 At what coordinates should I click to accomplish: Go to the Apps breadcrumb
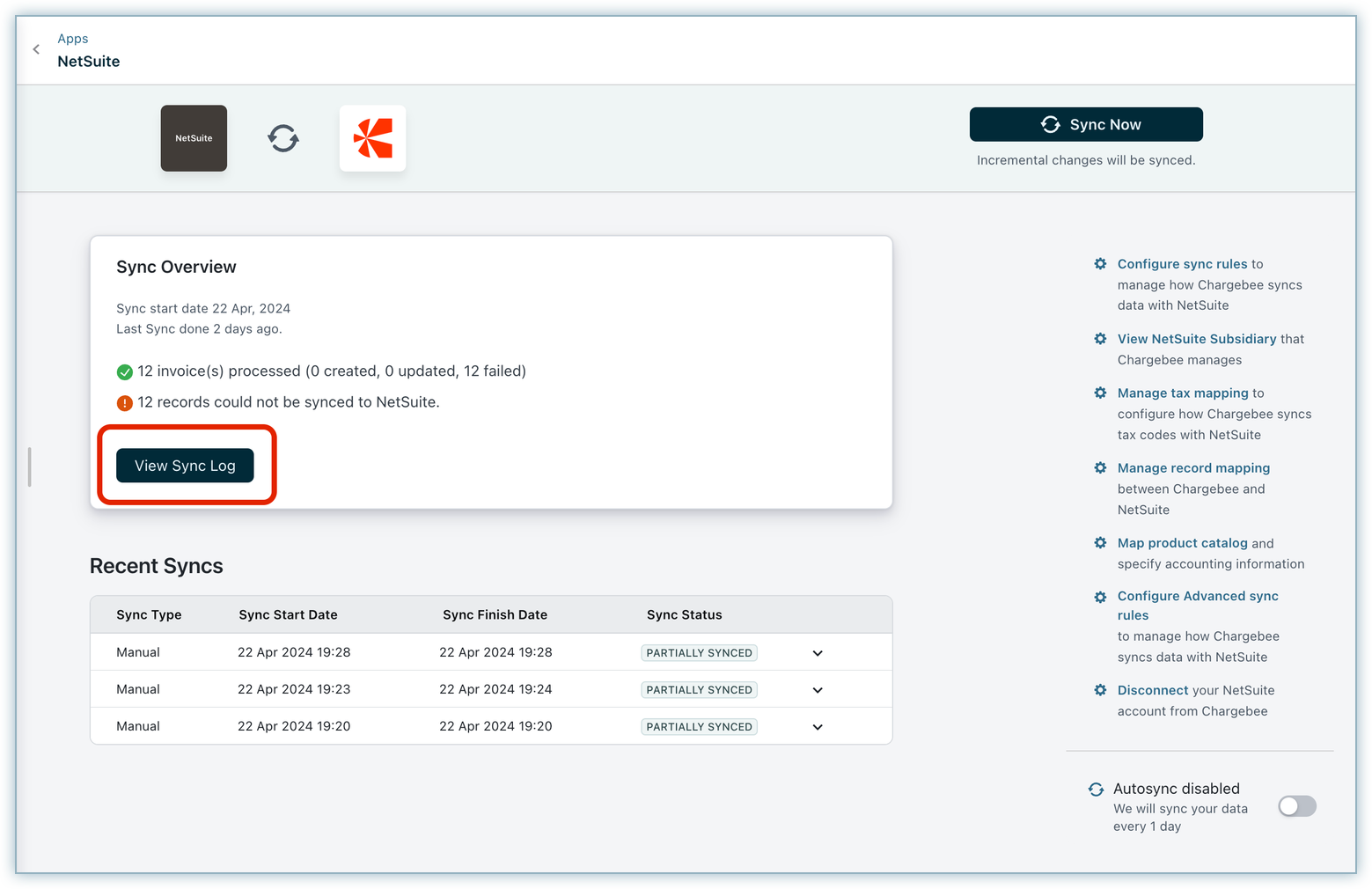(x=73, y=39)
